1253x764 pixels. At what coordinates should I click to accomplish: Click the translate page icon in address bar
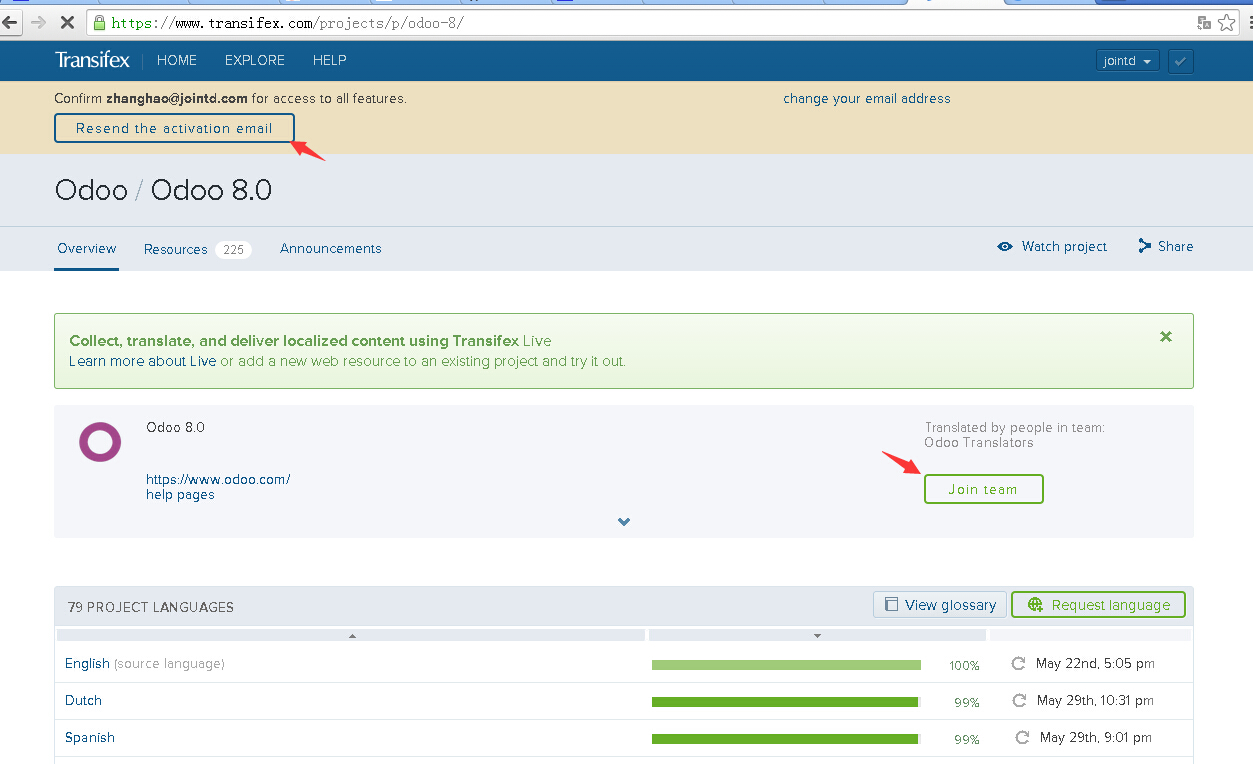(1204, 22)
